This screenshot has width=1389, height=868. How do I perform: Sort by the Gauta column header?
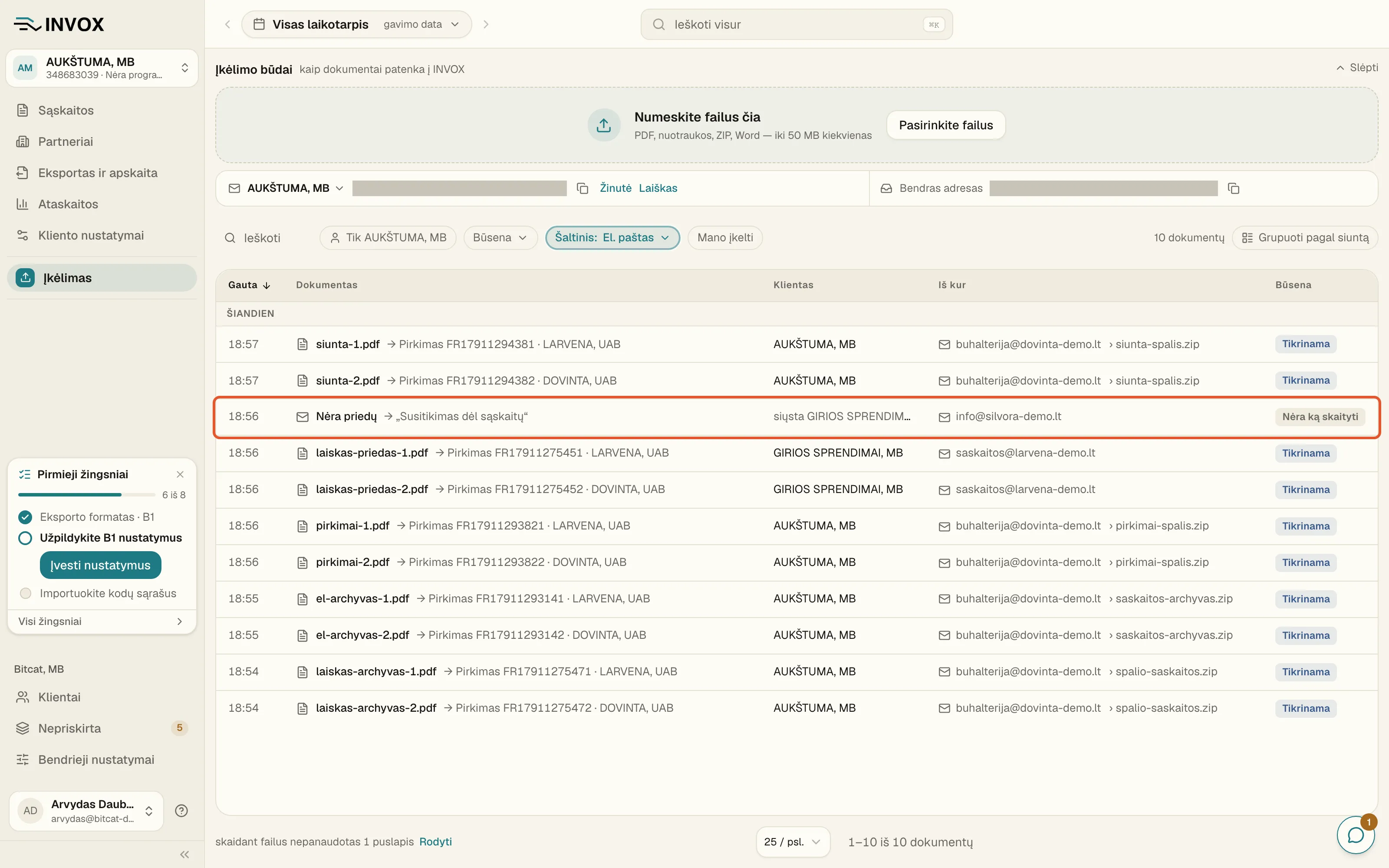249,285
